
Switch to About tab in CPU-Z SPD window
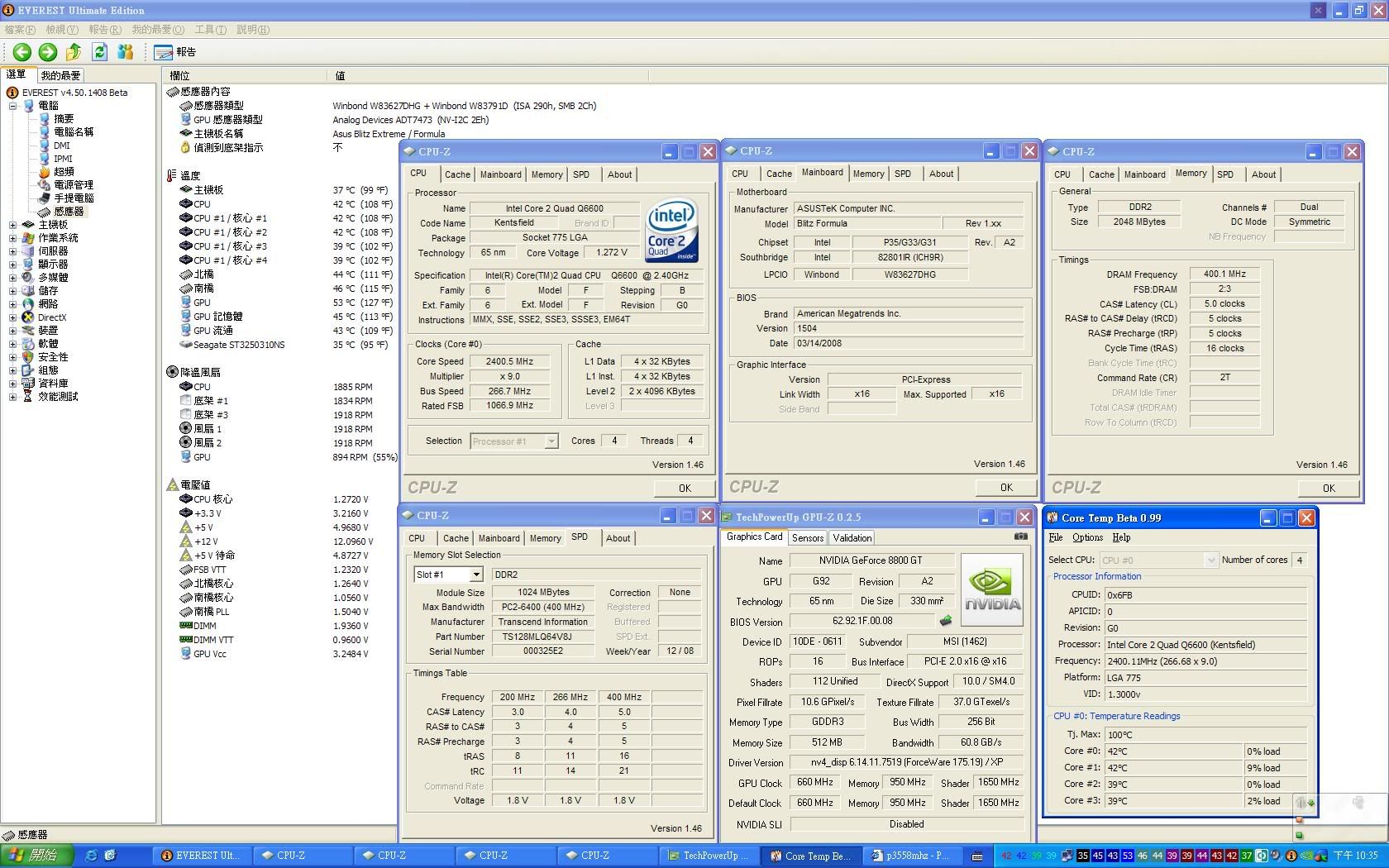(x=618, y=538)
